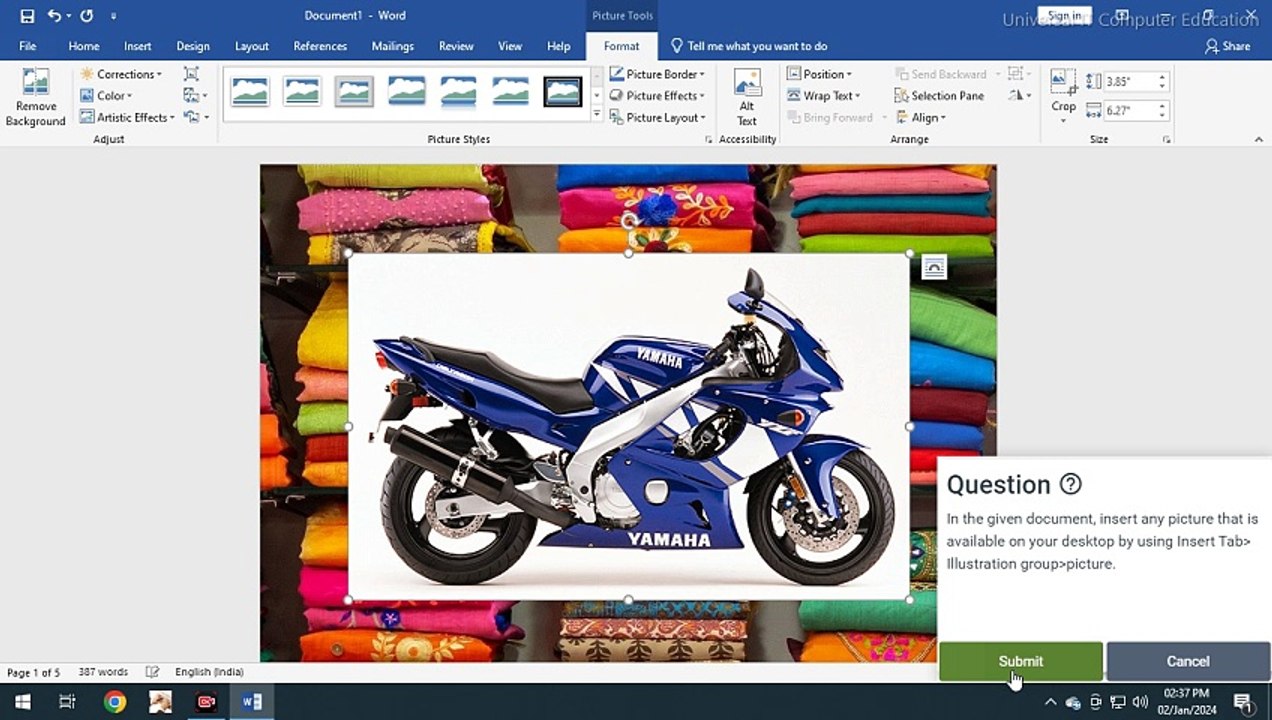
Task: Switch to the Layout tab
Action: 252,46
